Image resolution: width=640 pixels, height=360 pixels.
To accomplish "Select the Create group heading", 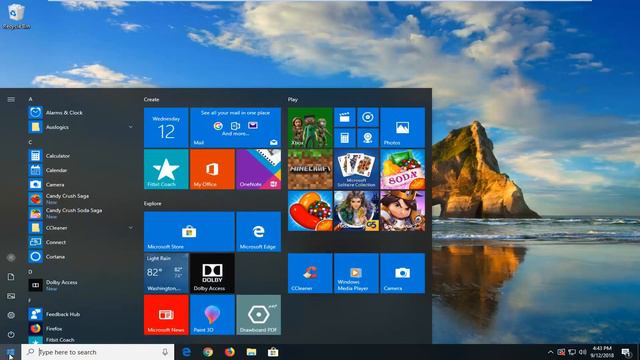I will pyautogui.click(x=151, y=99).
